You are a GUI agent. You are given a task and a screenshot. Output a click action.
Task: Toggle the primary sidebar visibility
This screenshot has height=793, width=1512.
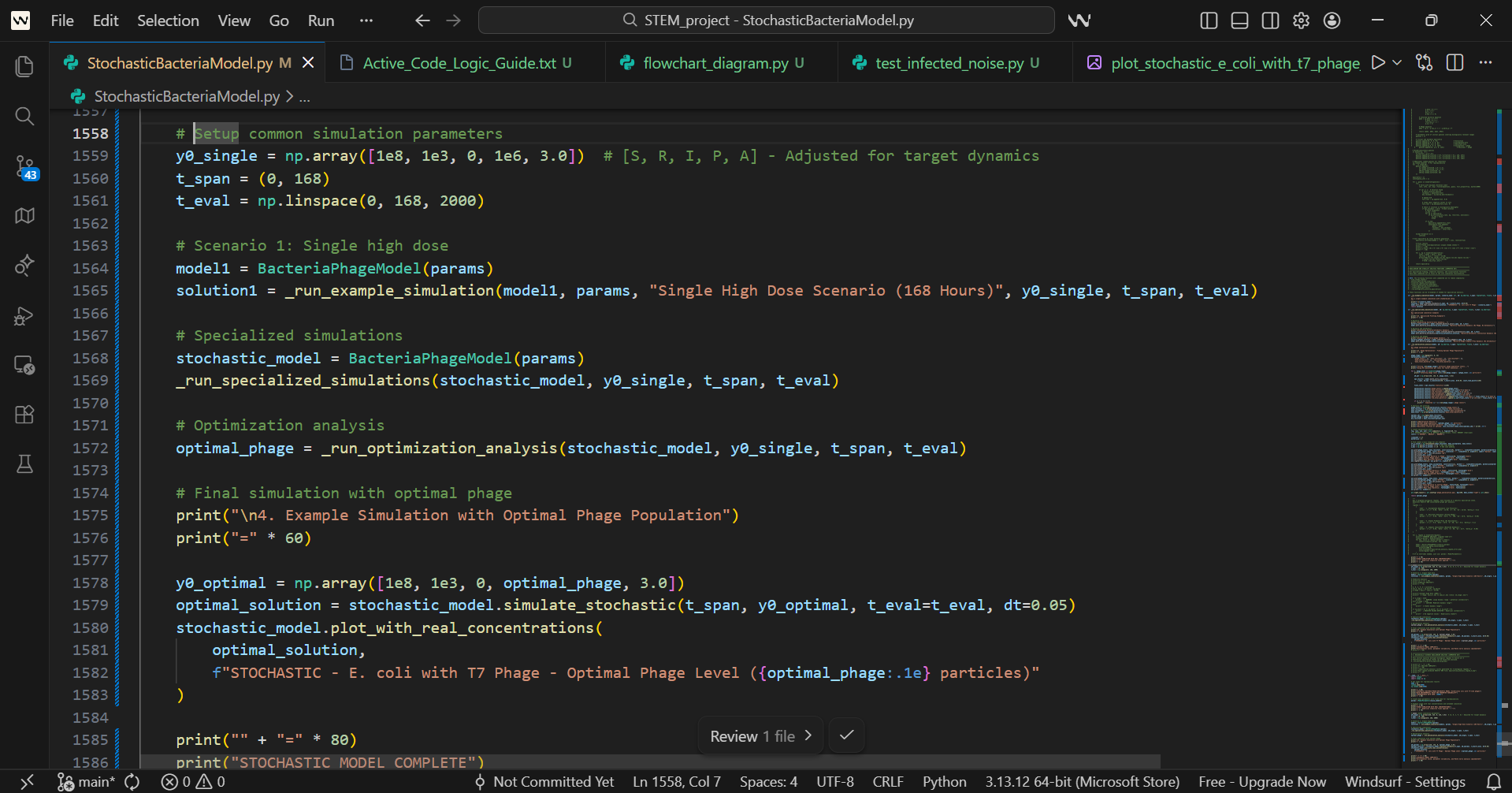pos(1208,20)
